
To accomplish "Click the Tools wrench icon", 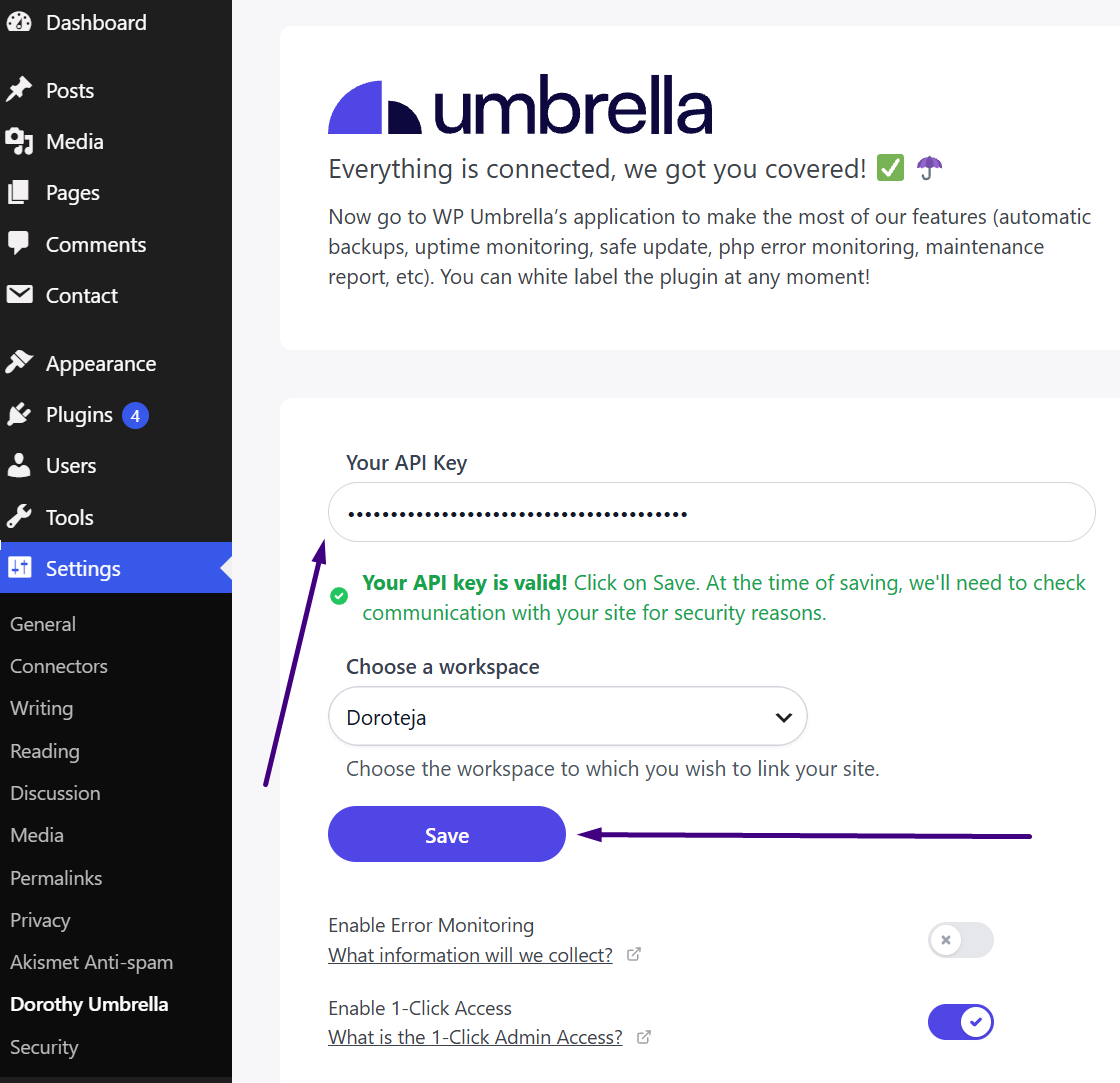I will [19, 516].
